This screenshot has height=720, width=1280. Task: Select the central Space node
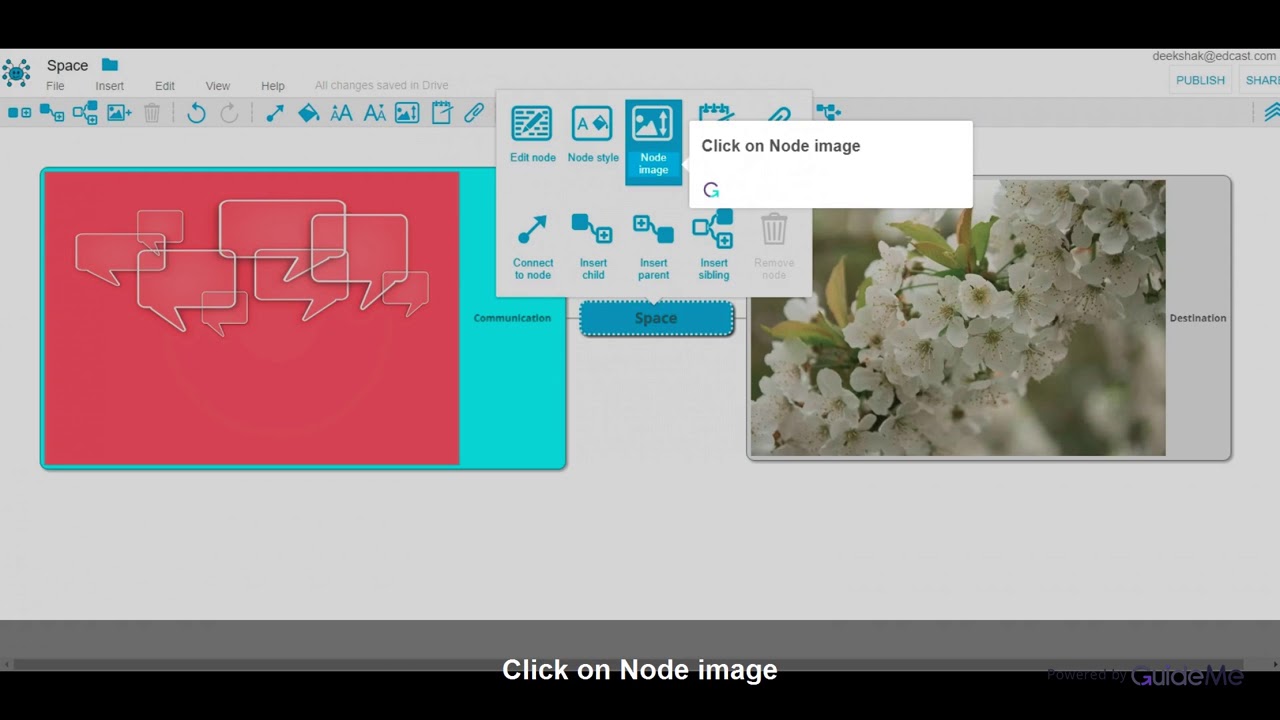click(657, 318)
